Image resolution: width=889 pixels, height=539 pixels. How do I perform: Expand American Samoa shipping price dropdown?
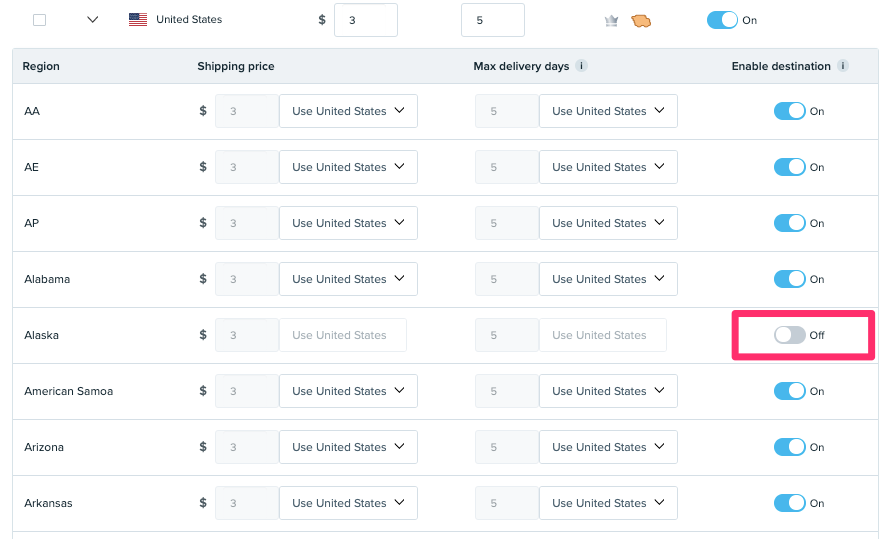[348, 391]
